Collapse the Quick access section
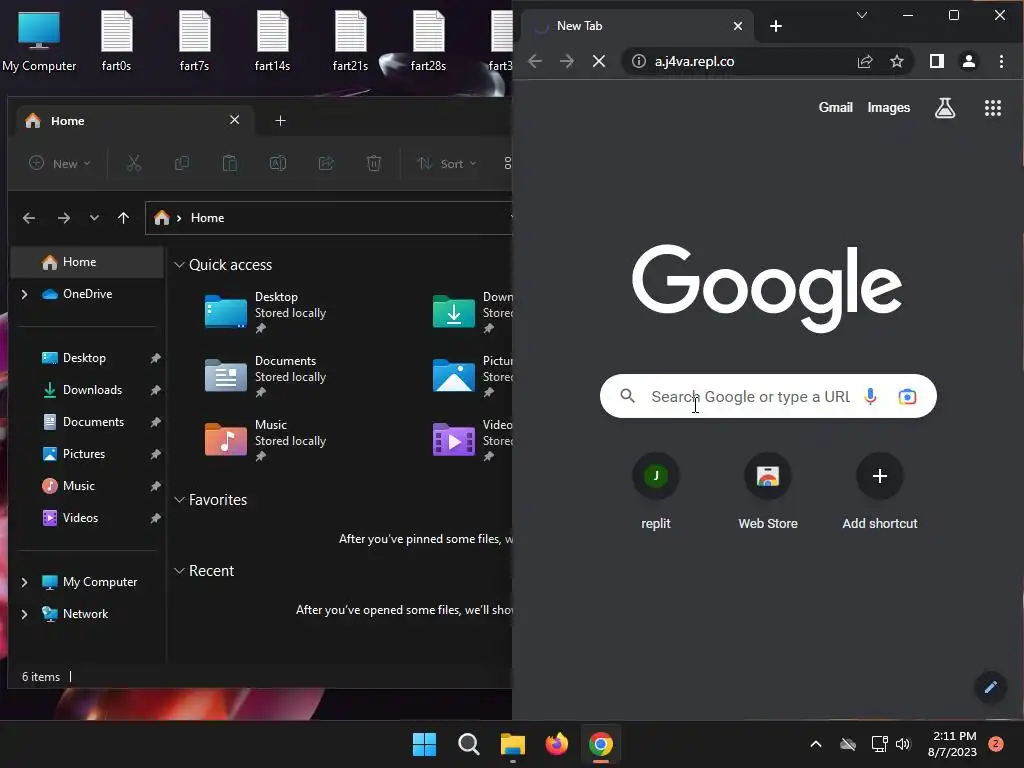This screenshot has height=768, width=1024. pyautogui.click(x=180, y=265)
